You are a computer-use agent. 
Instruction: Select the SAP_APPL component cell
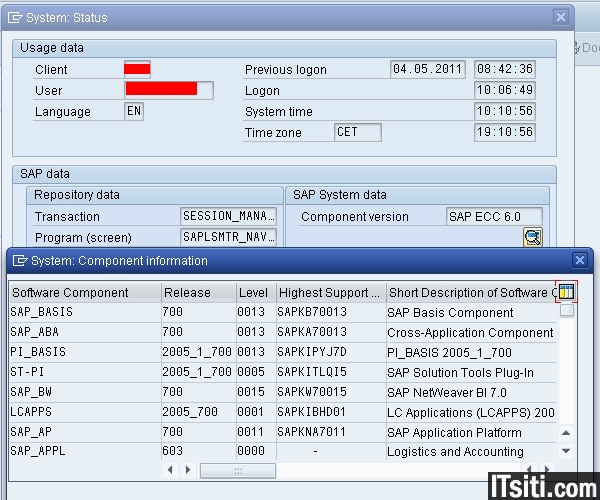(x=85, y=451)
